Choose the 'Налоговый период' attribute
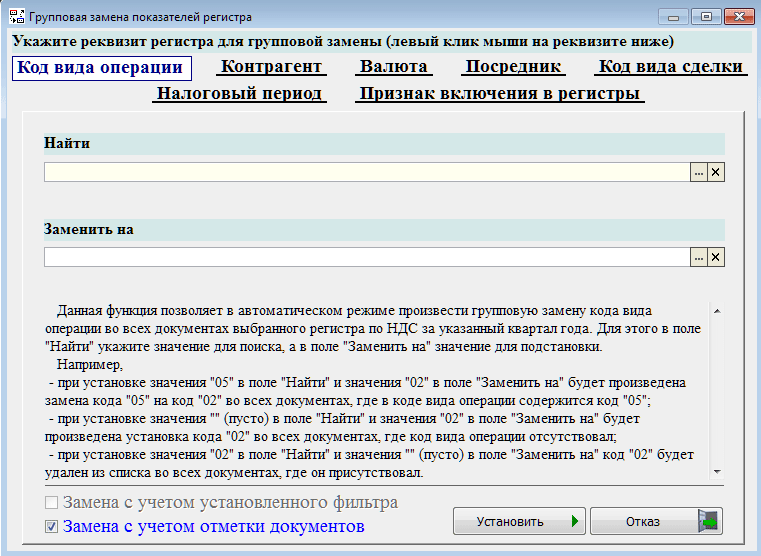This screenshot has height=556, width=761. click(x=239, y=94)
